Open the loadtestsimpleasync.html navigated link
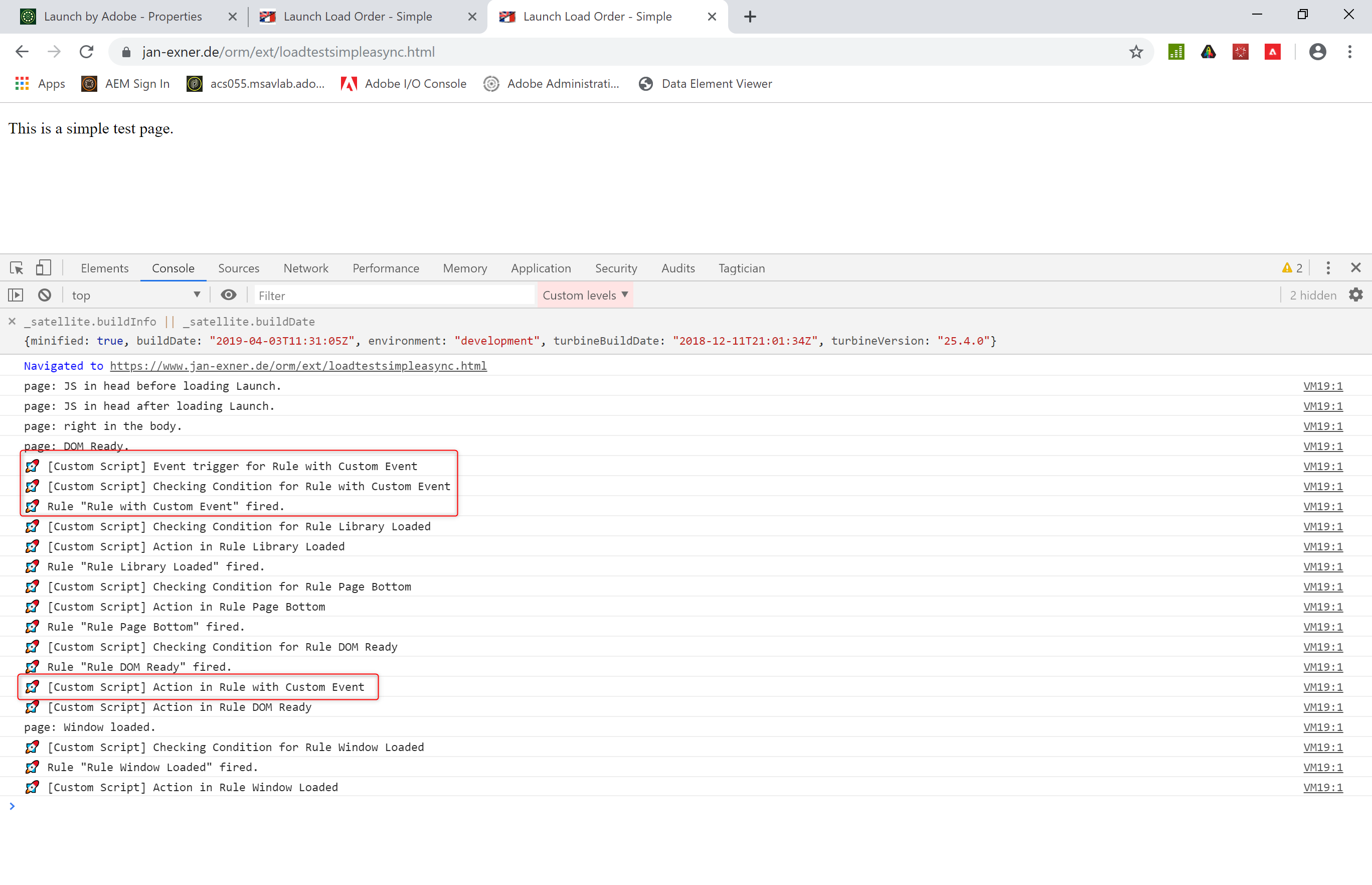 click(x=298, y=366)
